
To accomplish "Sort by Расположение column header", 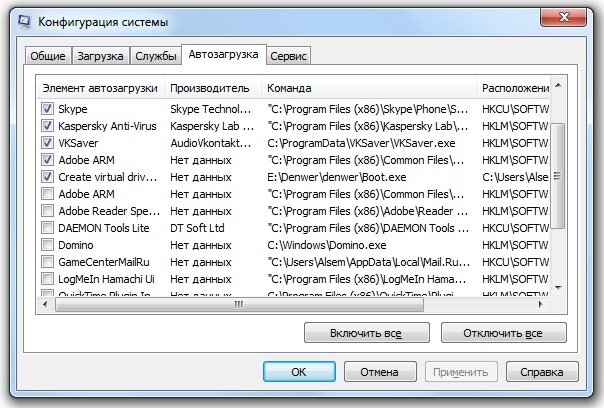I will point(515,88).
